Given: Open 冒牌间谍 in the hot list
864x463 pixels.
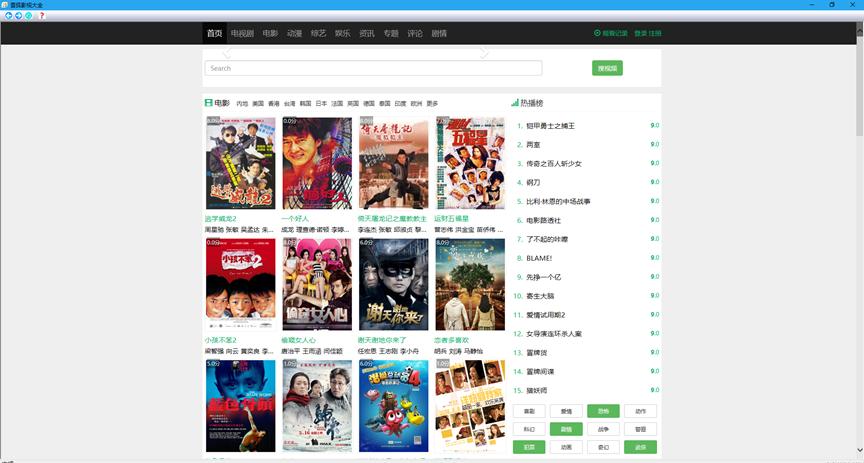Looking at the screenshot, I should [x=539, y=372].
